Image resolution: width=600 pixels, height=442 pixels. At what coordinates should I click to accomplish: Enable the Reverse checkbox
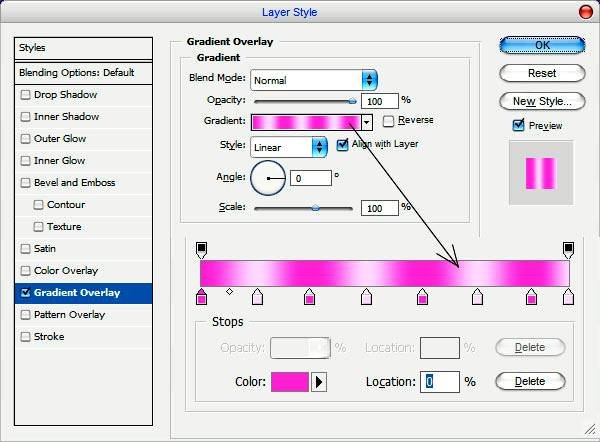pos(388,121)
